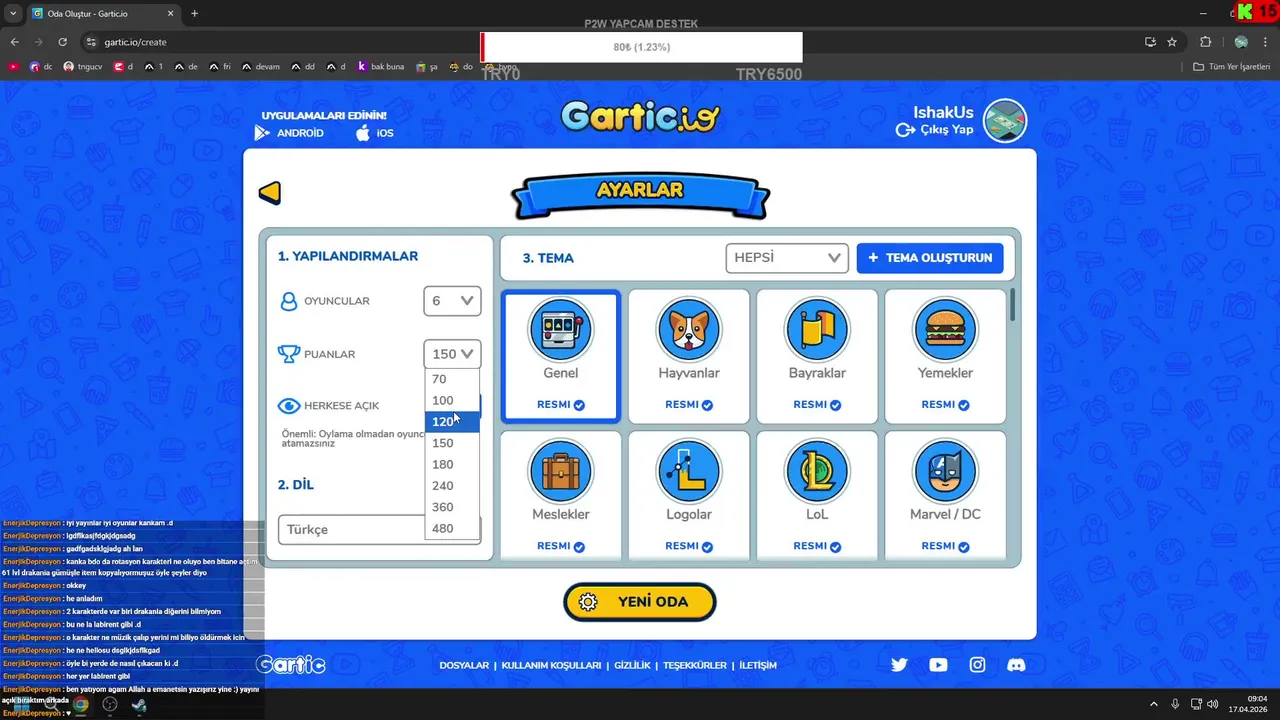Click the yellow back arrow icon
Image resolution: width=1280 pixels, height=720 pixels.
tap(270, 193)
